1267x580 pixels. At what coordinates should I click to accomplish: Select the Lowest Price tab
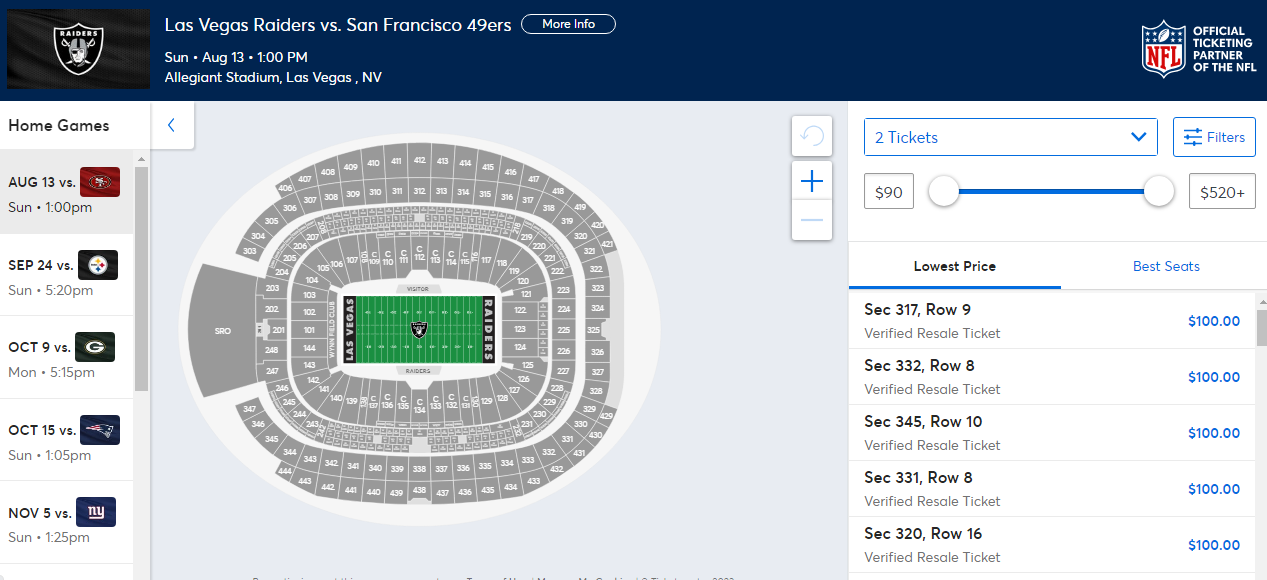click(x=954, y=266)
